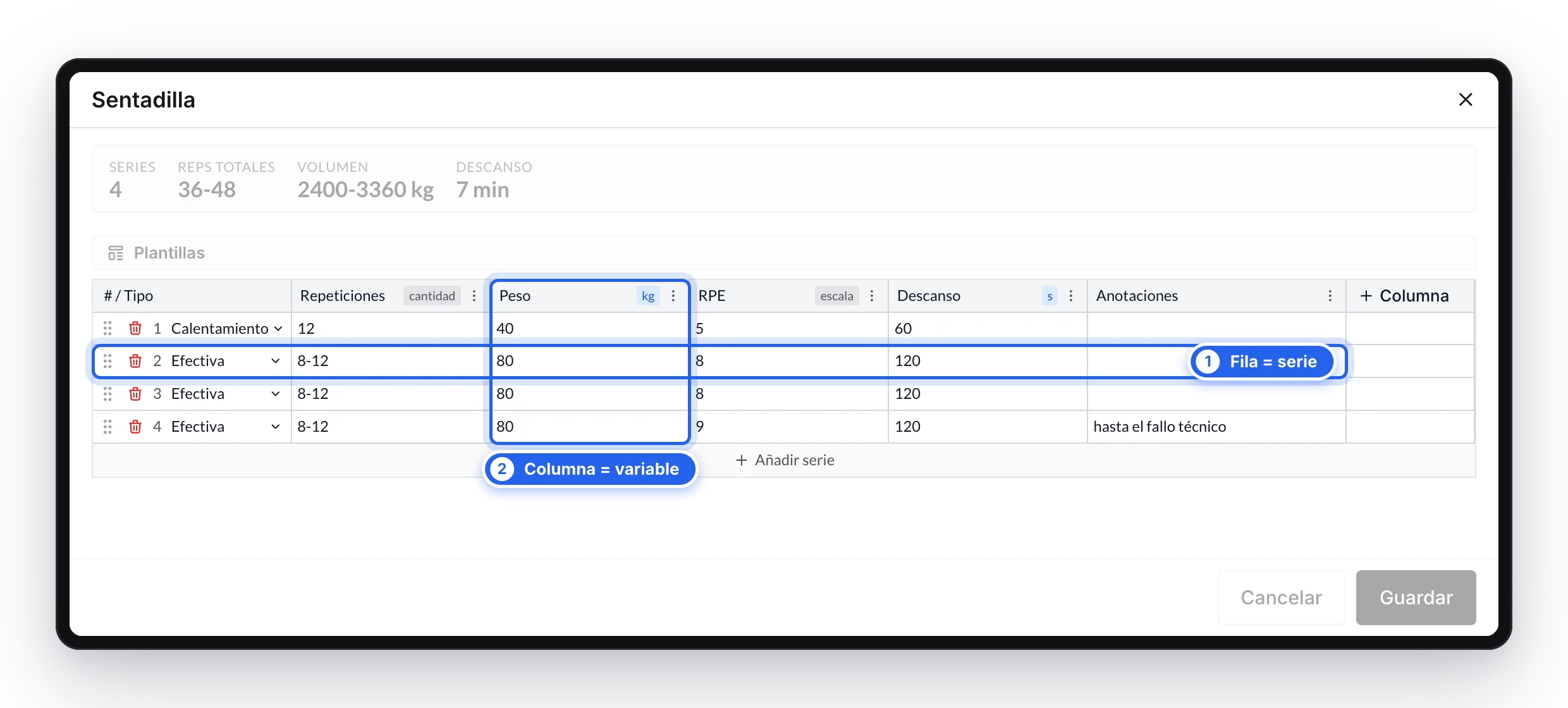
Task: Open the Plantillas bar
Action: pyautogui.click(x=784, y=253)
